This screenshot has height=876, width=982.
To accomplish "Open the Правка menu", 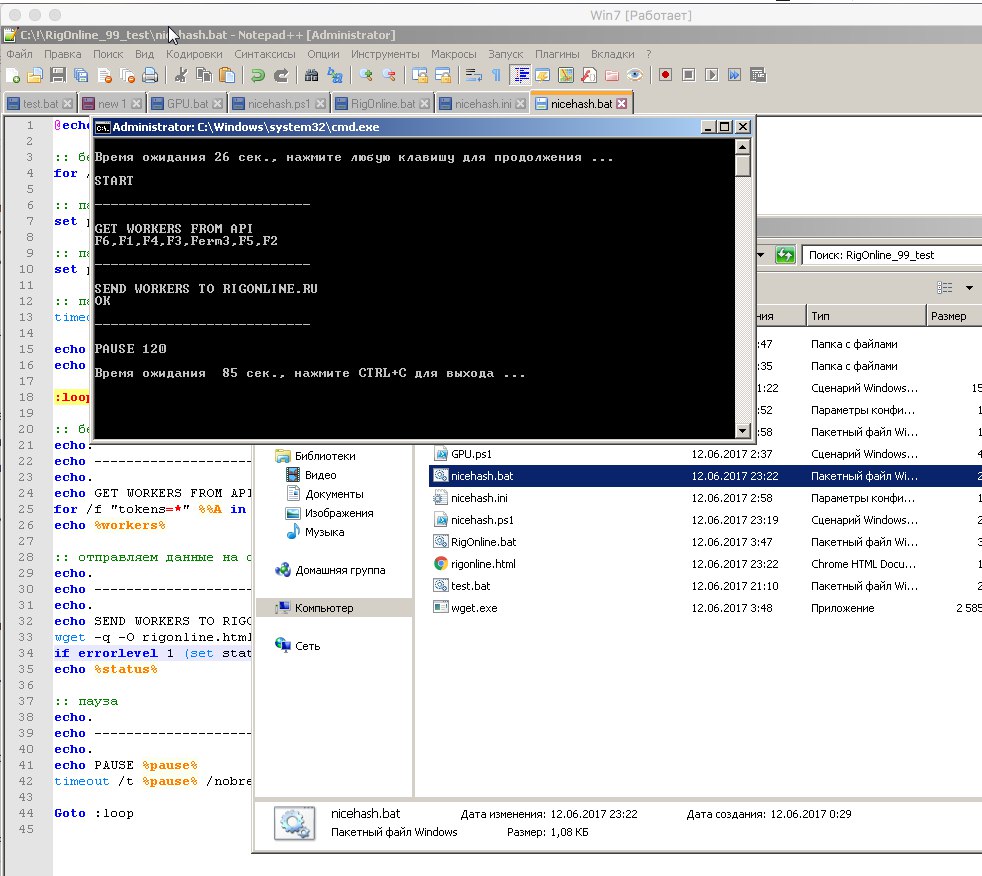I will click(63, 54).
